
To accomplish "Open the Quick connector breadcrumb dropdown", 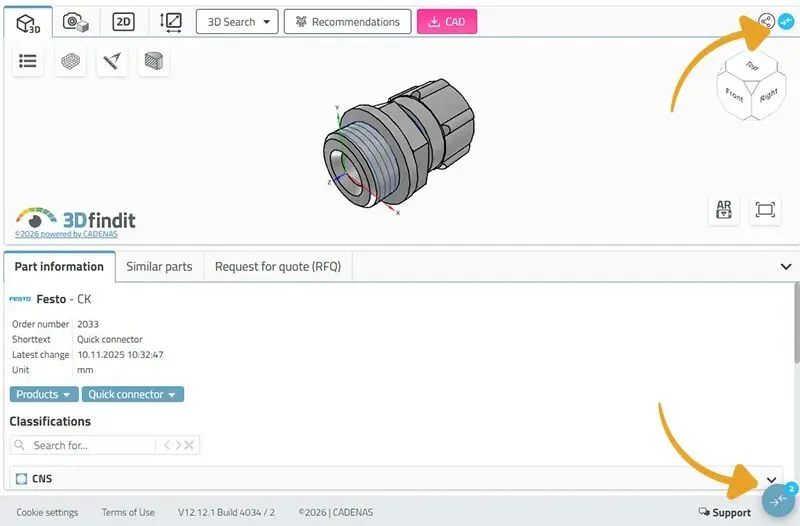I will pyautogui.click(x=133, y=394).
